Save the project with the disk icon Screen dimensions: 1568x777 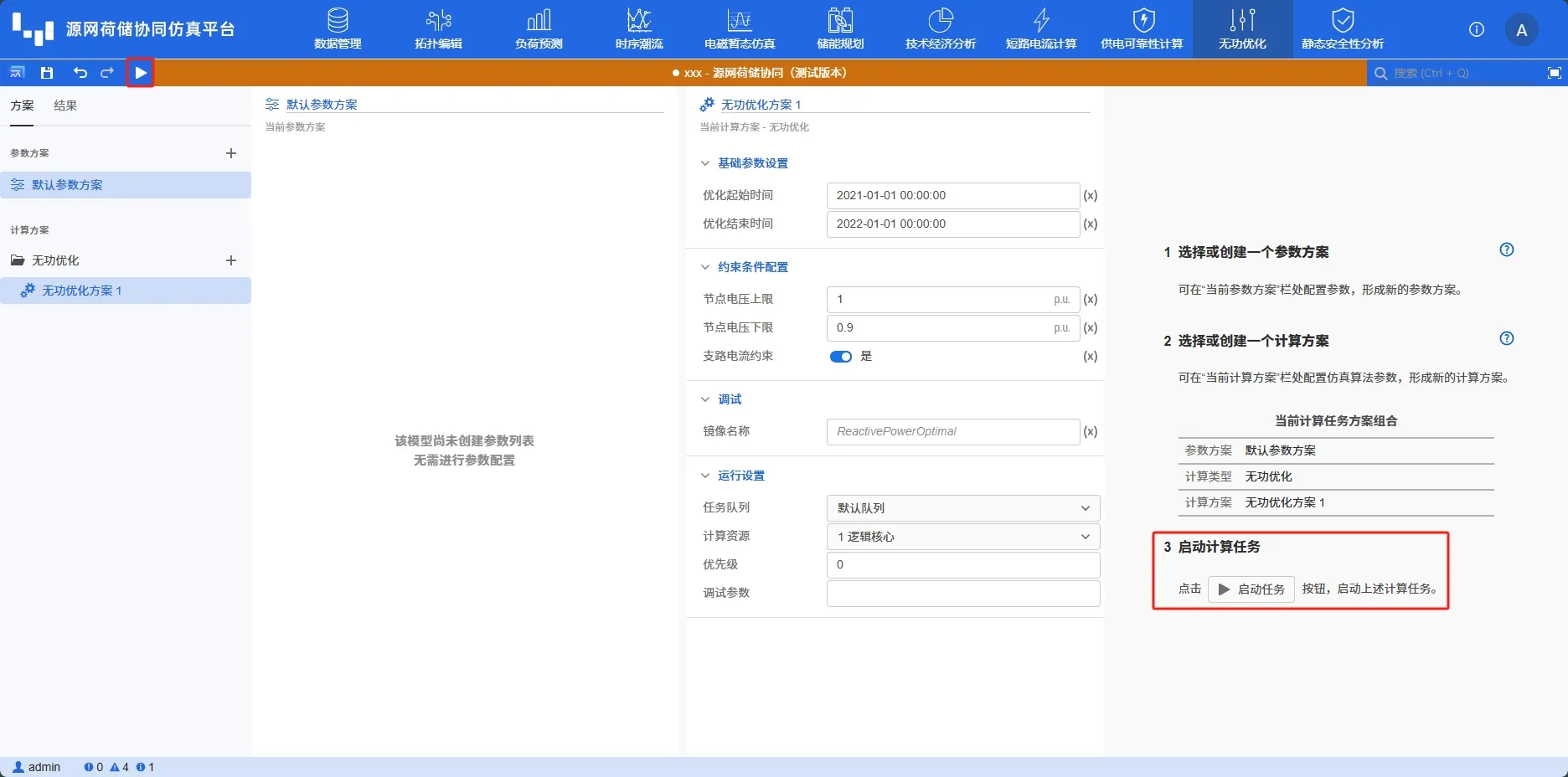pos(47,73)
